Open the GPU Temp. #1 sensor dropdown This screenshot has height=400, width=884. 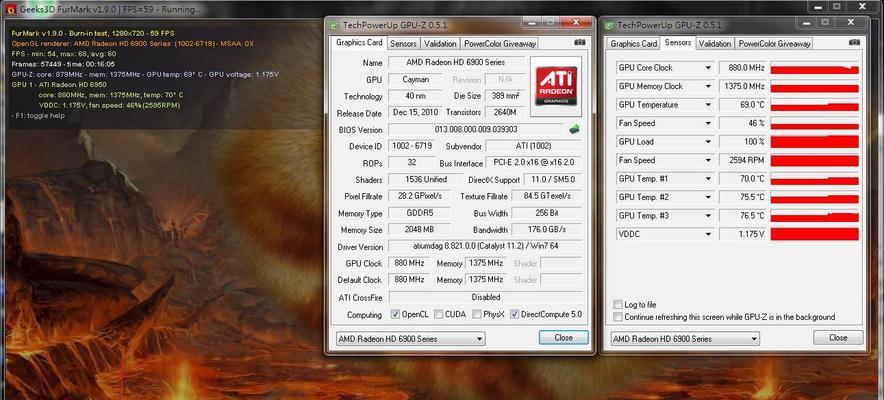tap(709, 179)
